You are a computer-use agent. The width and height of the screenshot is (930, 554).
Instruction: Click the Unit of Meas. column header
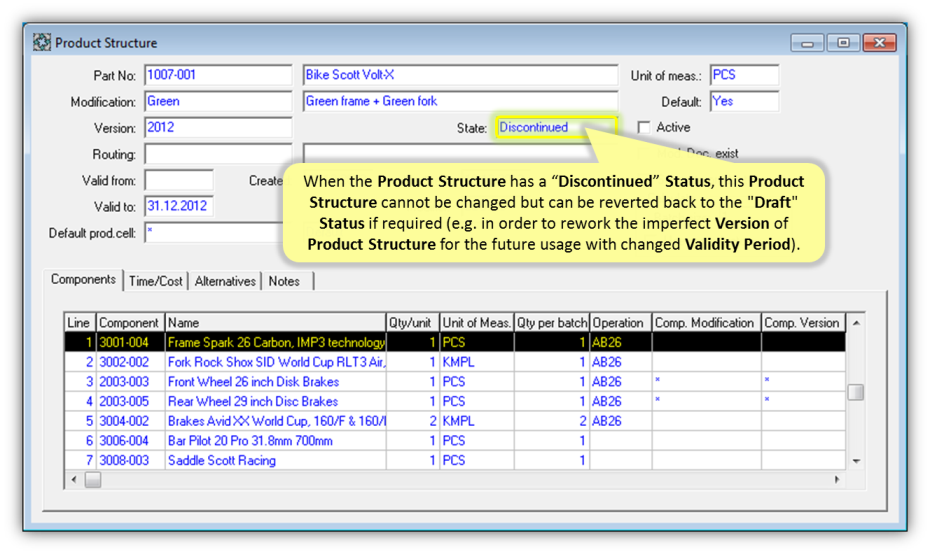477,323
